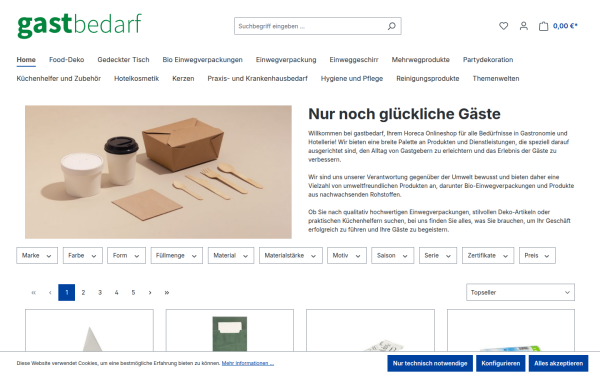Viewport: 600px width, 375px height.
Task: Go to page 3
Action: pos(100,292)
